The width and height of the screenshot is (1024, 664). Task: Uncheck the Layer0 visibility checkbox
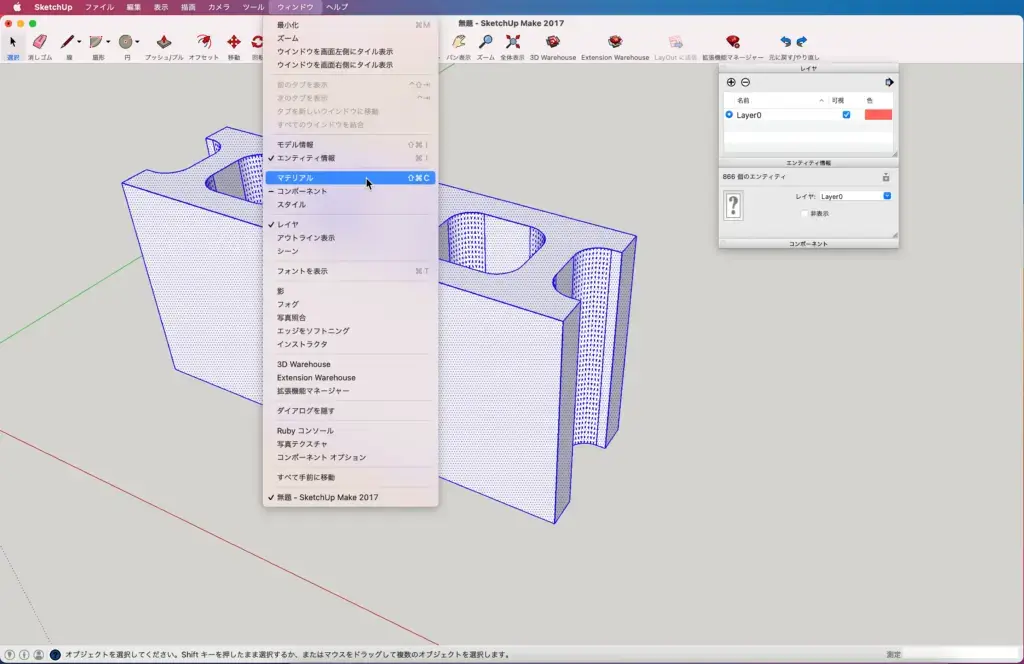tap(846, 115)
